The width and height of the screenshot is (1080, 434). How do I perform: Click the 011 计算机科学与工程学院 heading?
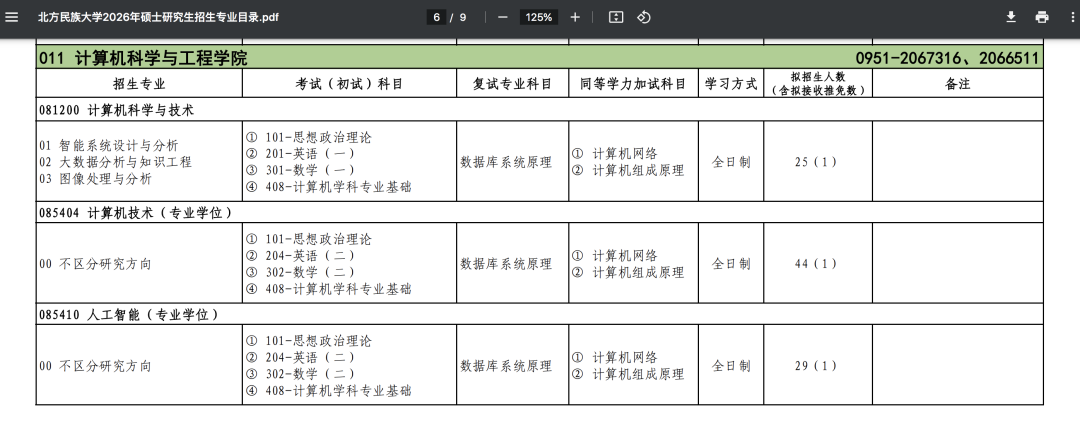143,58
